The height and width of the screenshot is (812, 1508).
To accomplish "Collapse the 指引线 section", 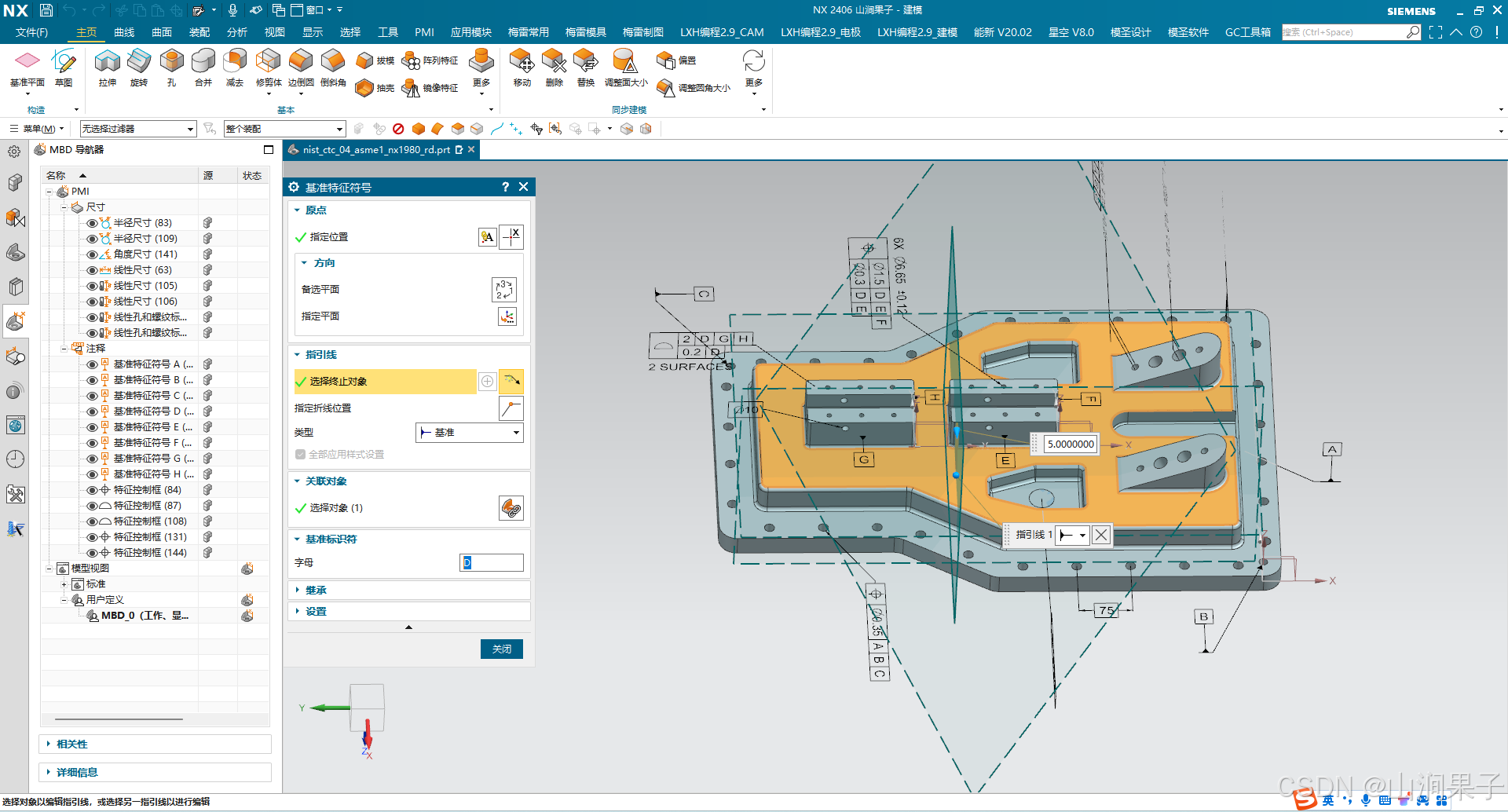I will (297, 355).
